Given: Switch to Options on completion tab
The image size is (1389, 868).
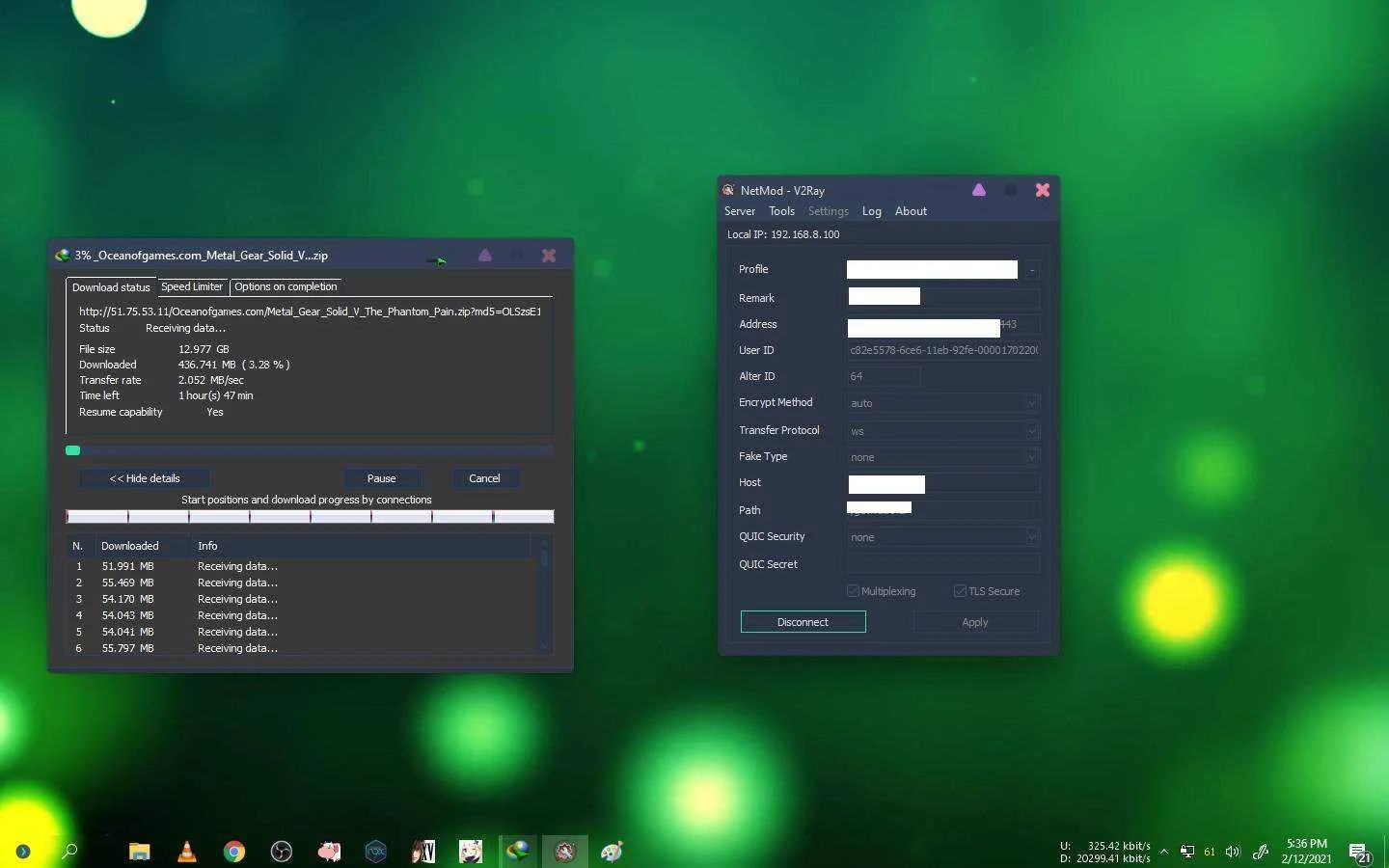Looking at the screenshot, I should tap(286, 286).
